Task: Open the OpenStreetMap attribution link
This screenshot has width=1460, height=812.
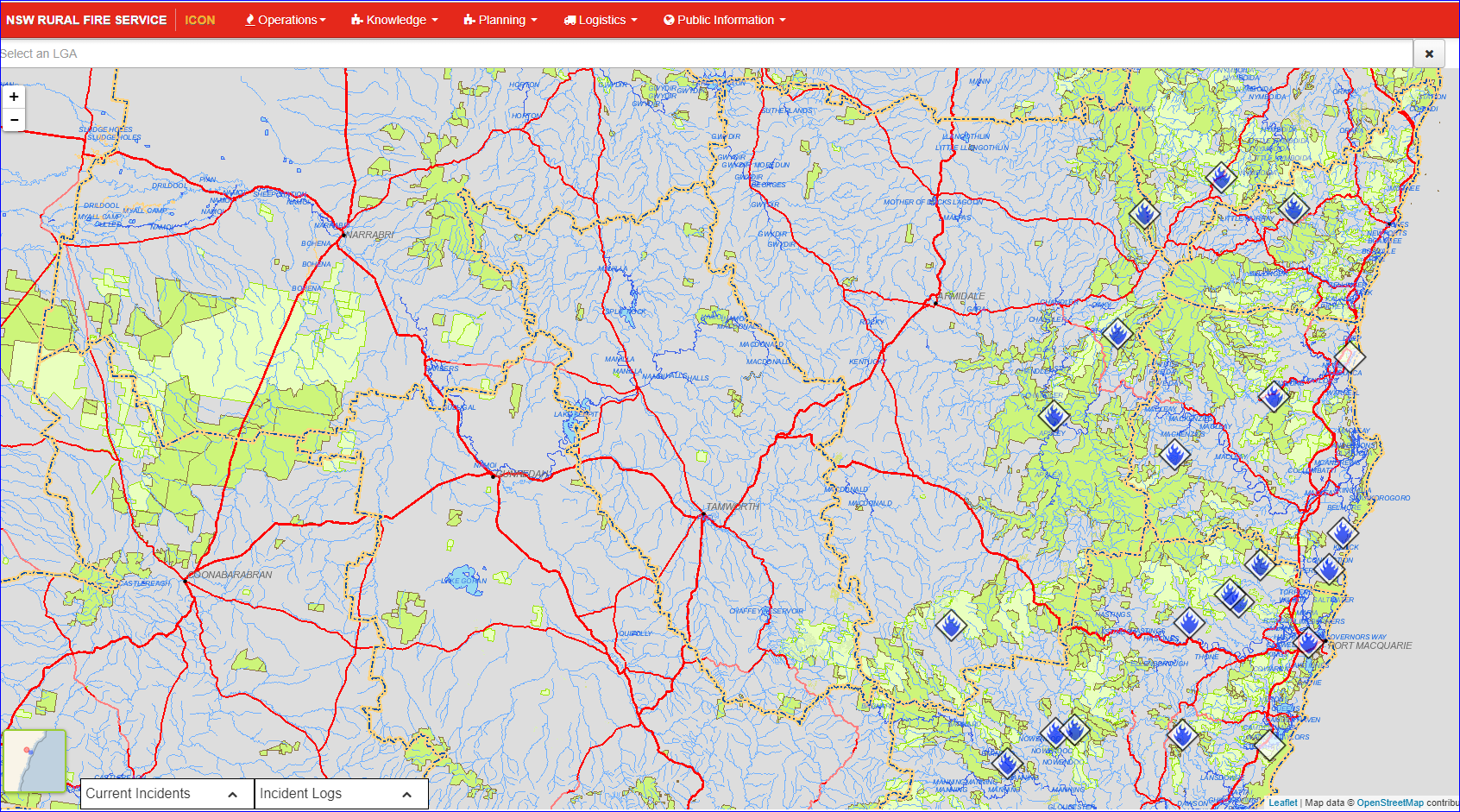Action: [1390, 803]
